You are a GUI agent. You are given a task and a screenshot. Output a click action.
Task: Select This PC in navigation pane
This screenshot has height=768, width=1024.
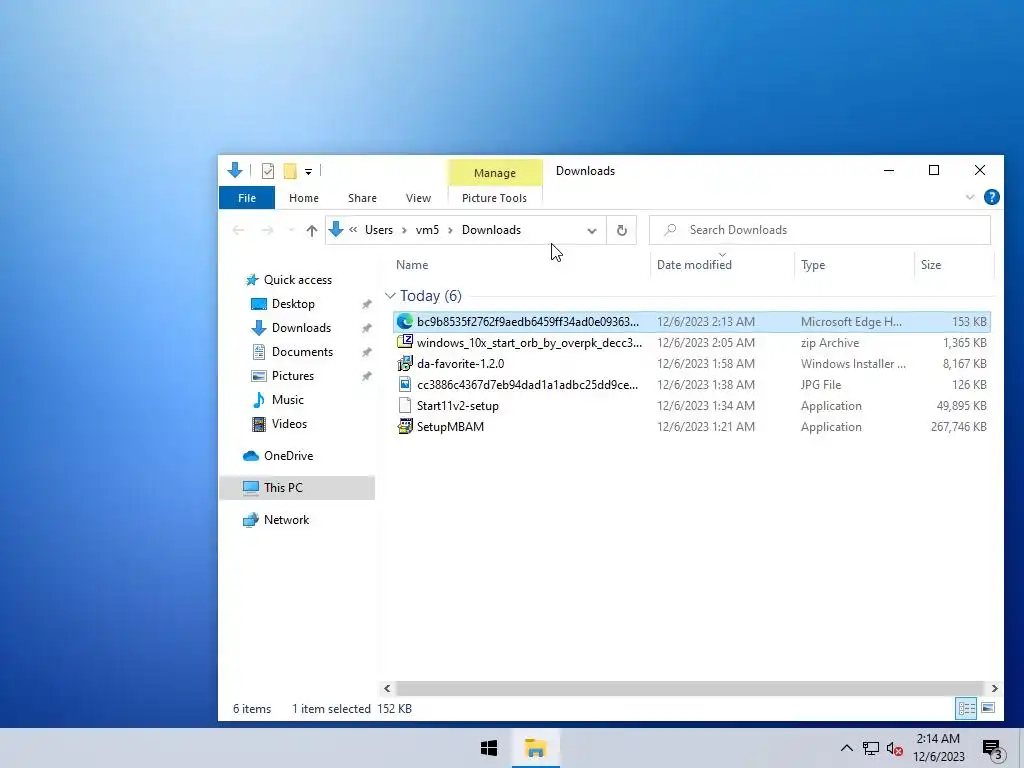point(297,488)
